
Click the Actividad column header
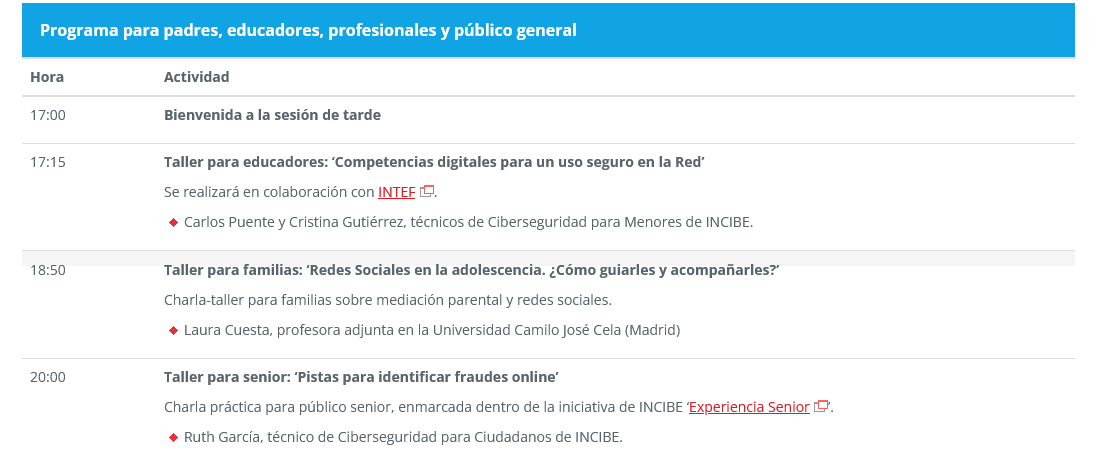pos(196,77)
